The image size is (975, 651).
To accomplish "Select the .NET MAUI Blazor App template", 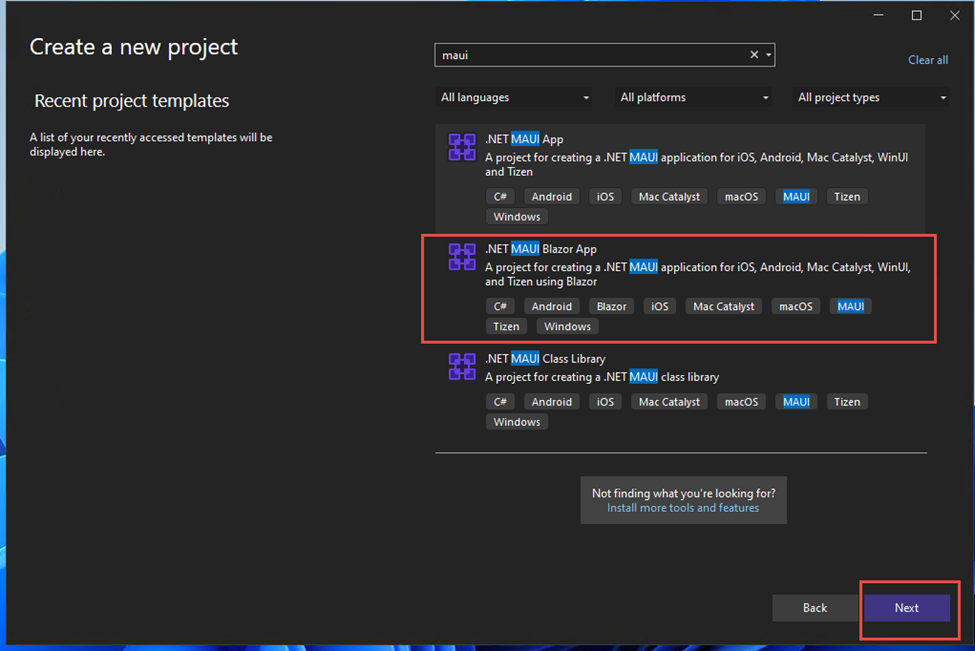I will (541, 249).
